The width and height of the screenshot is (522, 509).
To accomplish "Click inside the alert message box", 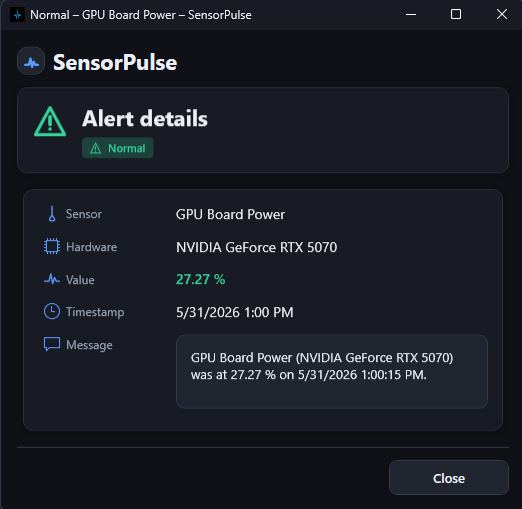I will tap(332, 372).
